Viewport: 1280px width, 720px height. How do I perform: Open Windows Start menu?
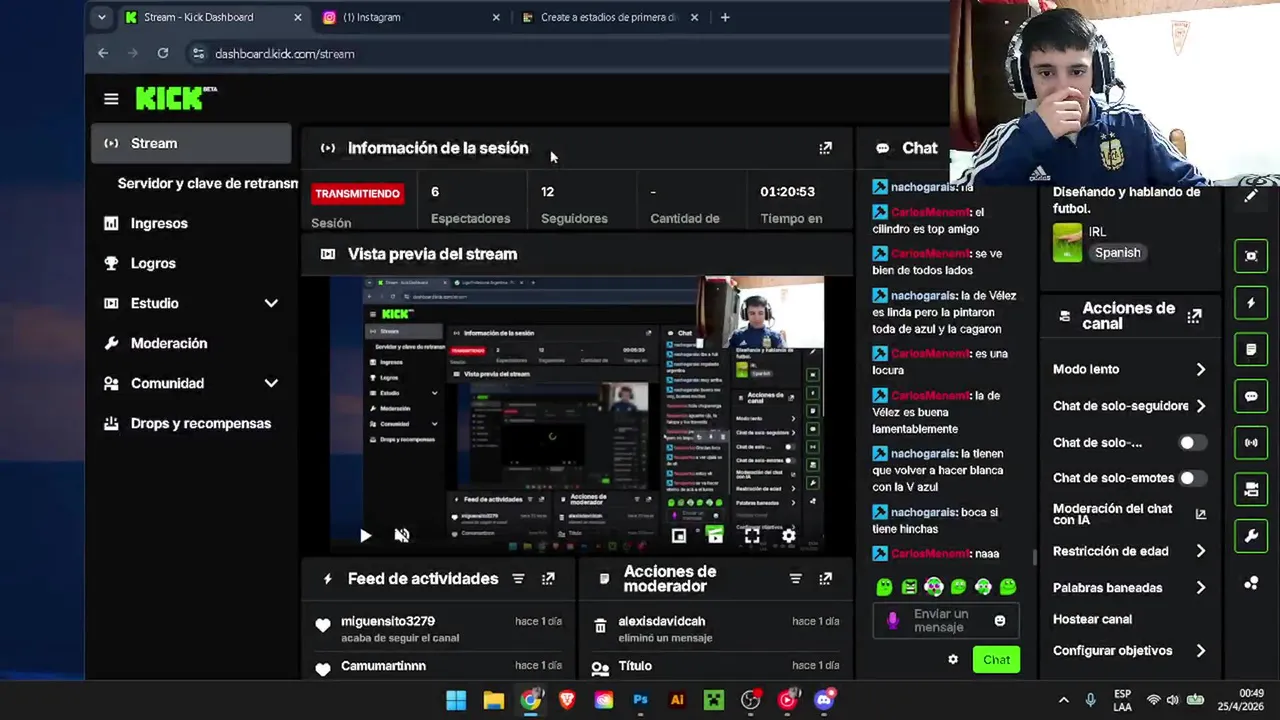(x=456, y=700)
